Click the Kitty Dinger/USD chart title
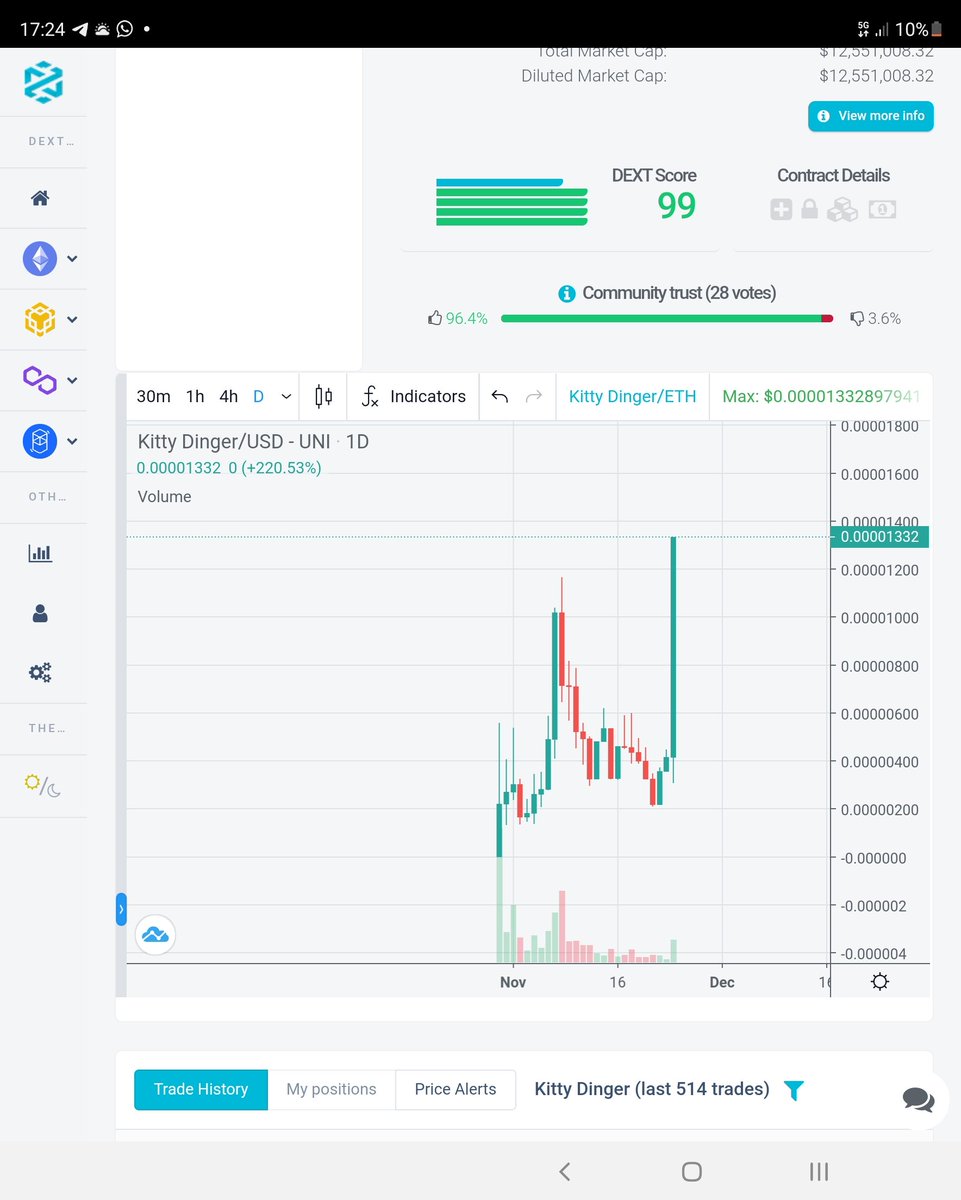The height and width of the screenshot is (1200, 961). 253,441
